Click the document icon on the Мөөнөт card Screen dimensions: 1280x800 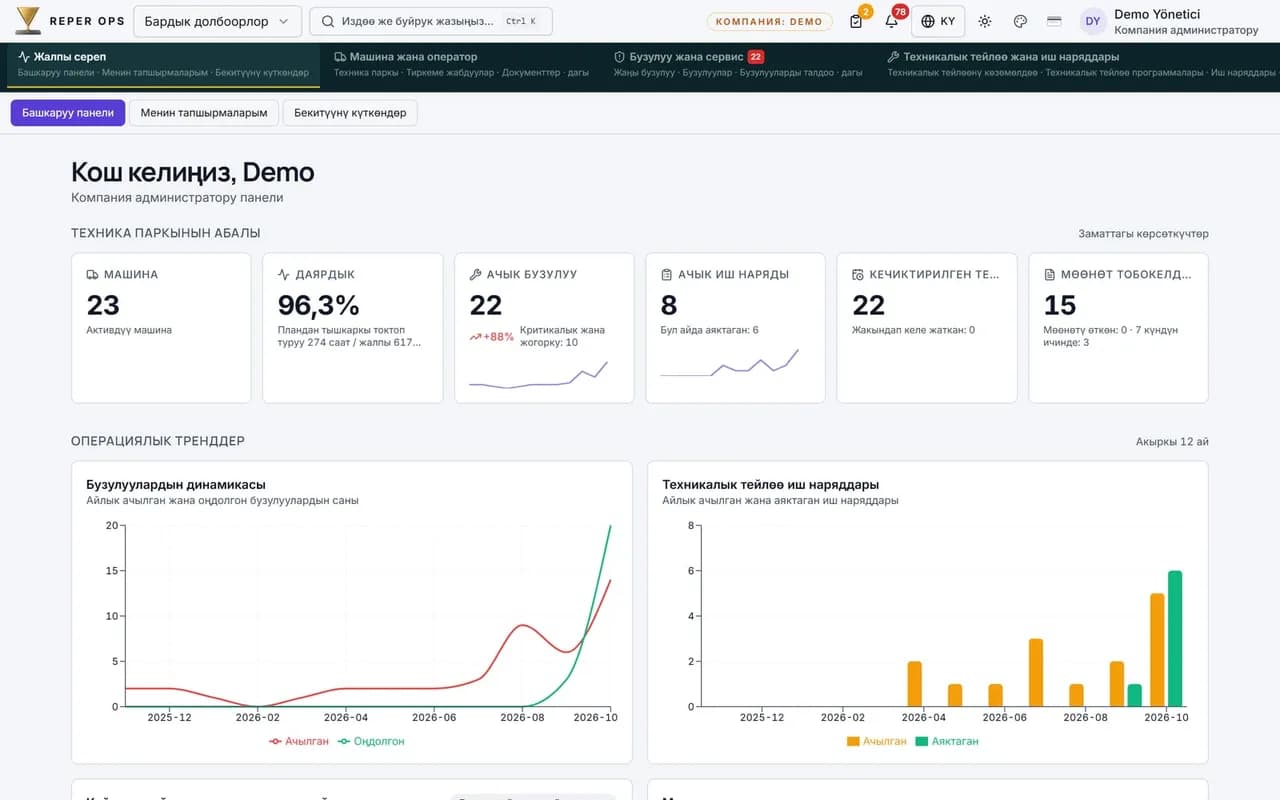click(1050, 274)
